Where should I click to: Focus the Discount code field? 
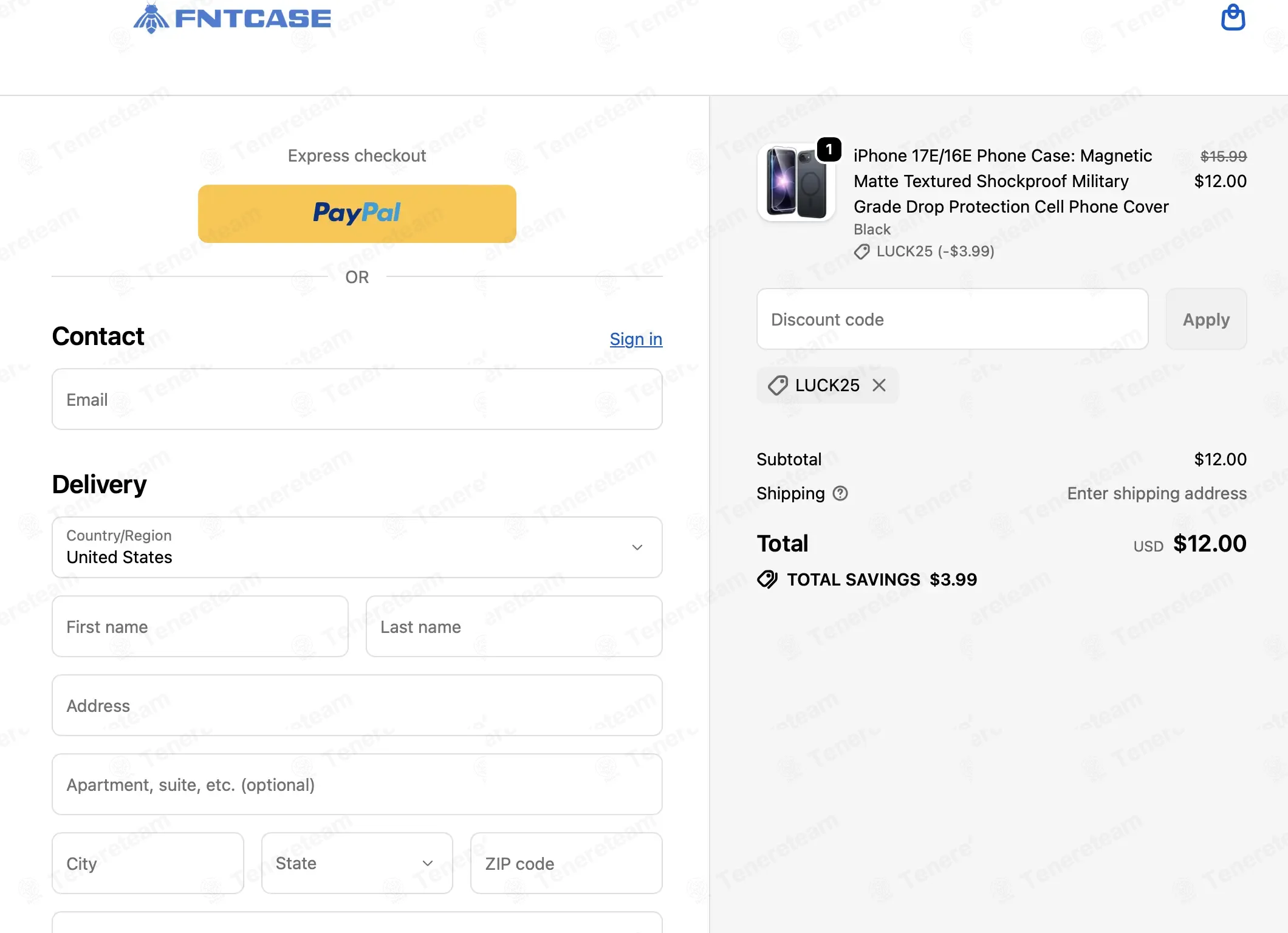[953, 319]
